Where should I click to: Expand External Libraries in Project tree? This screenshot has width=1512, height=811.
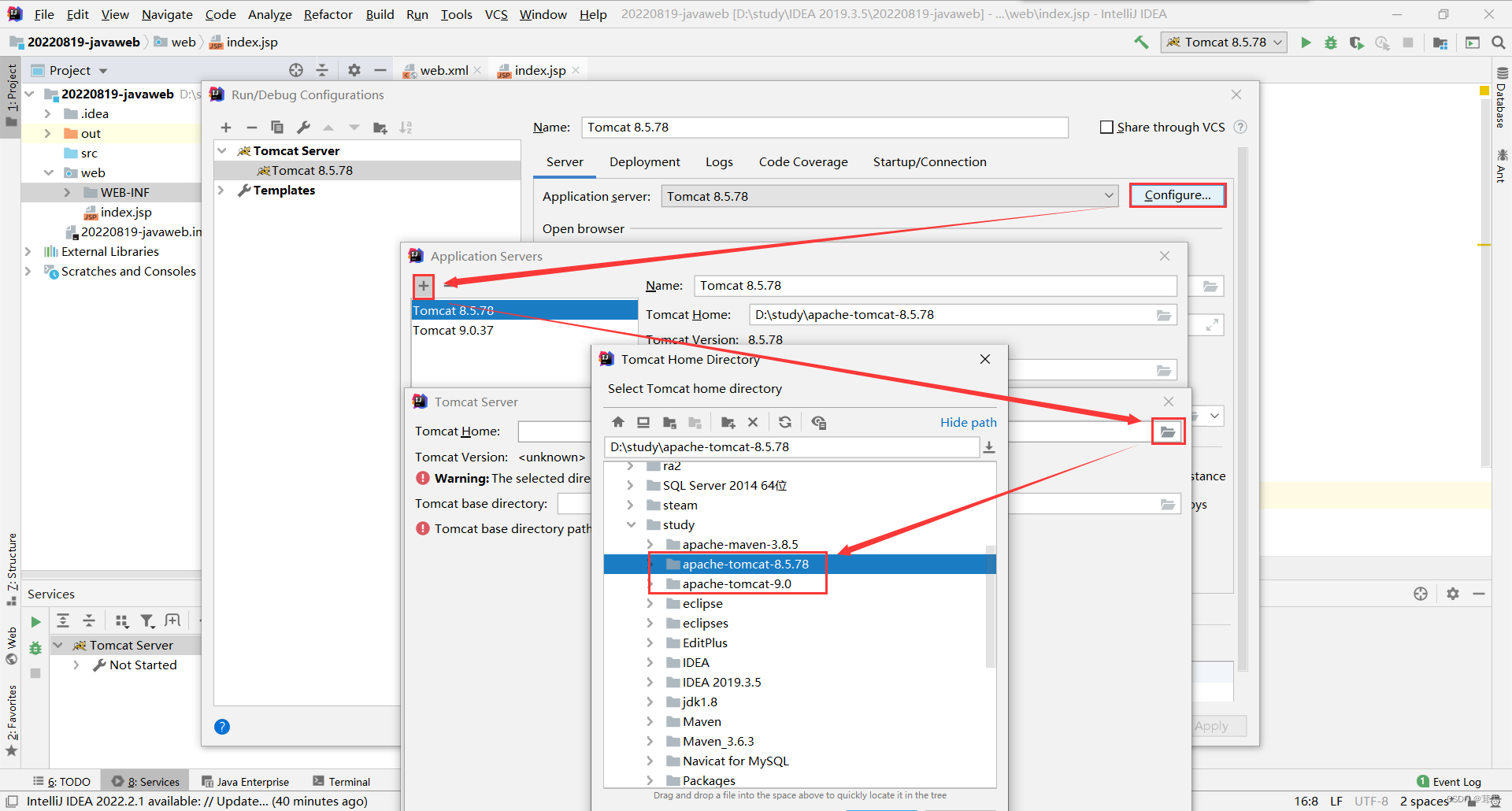click(x=28, y=251)
